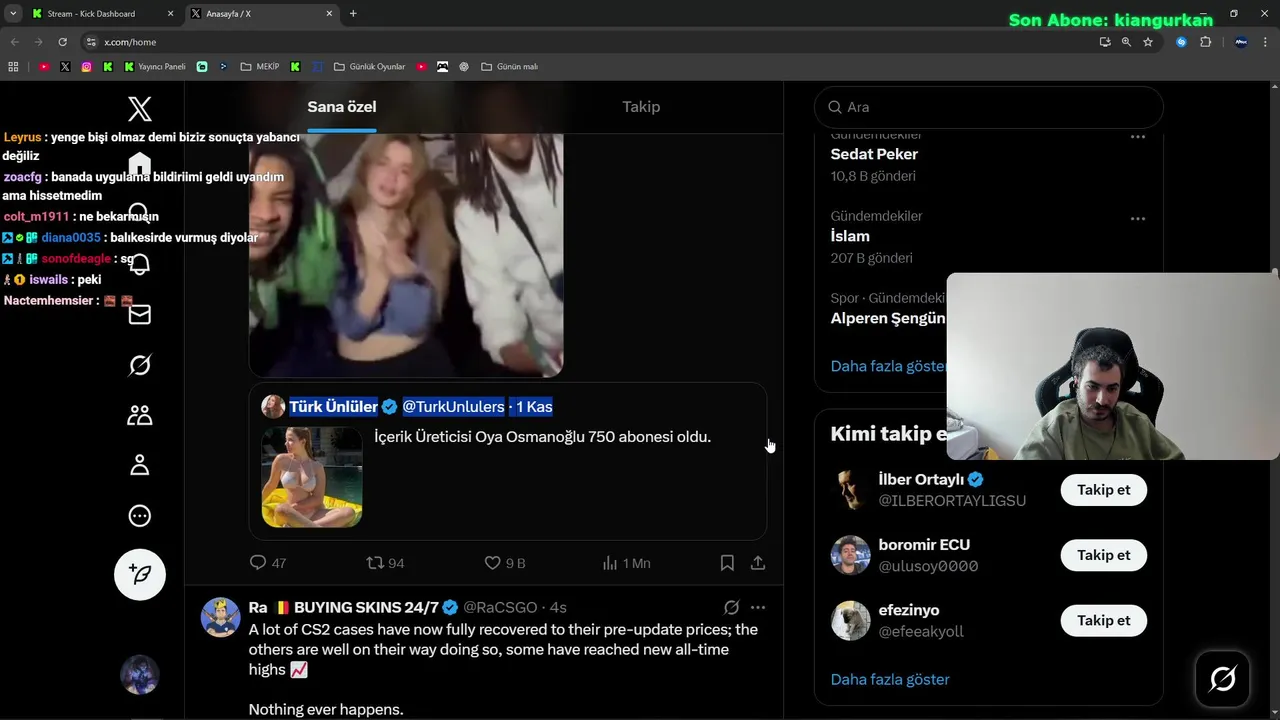Open a new browser tab
Image resolution: width=1280 pixels, height=720 pixels.
pos(353,14)
